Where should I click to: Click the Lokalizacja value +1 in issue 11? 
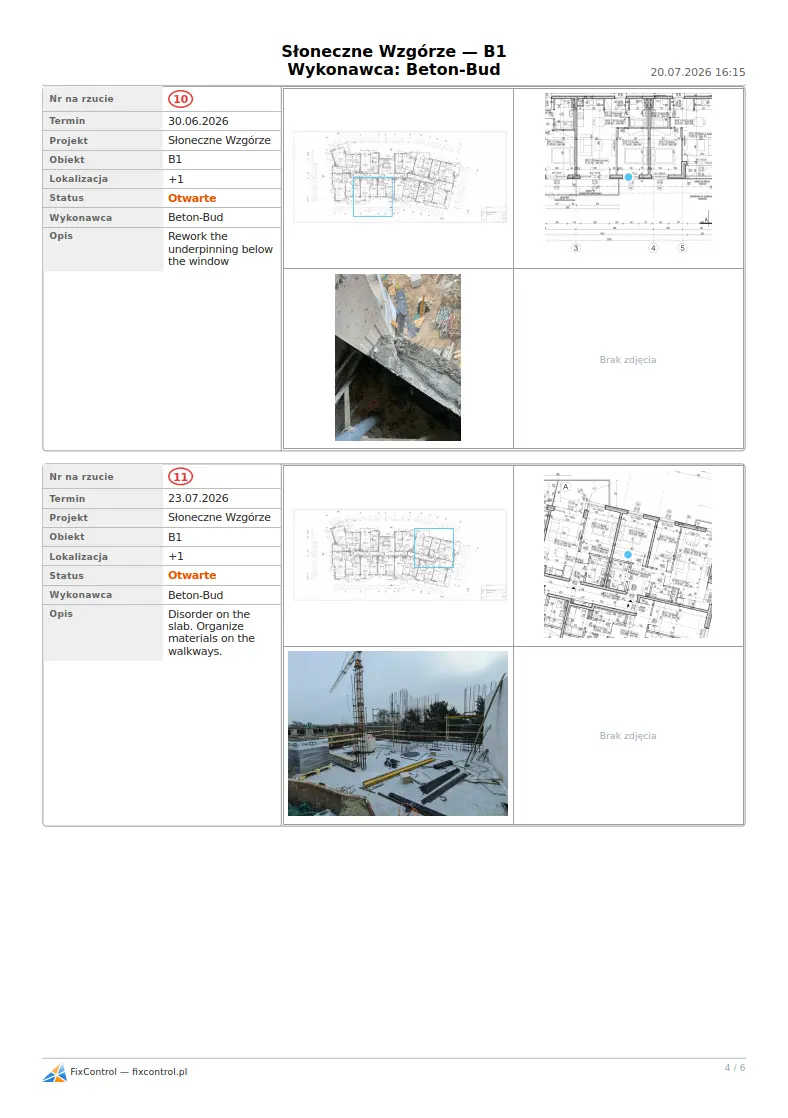pos(175,556)
